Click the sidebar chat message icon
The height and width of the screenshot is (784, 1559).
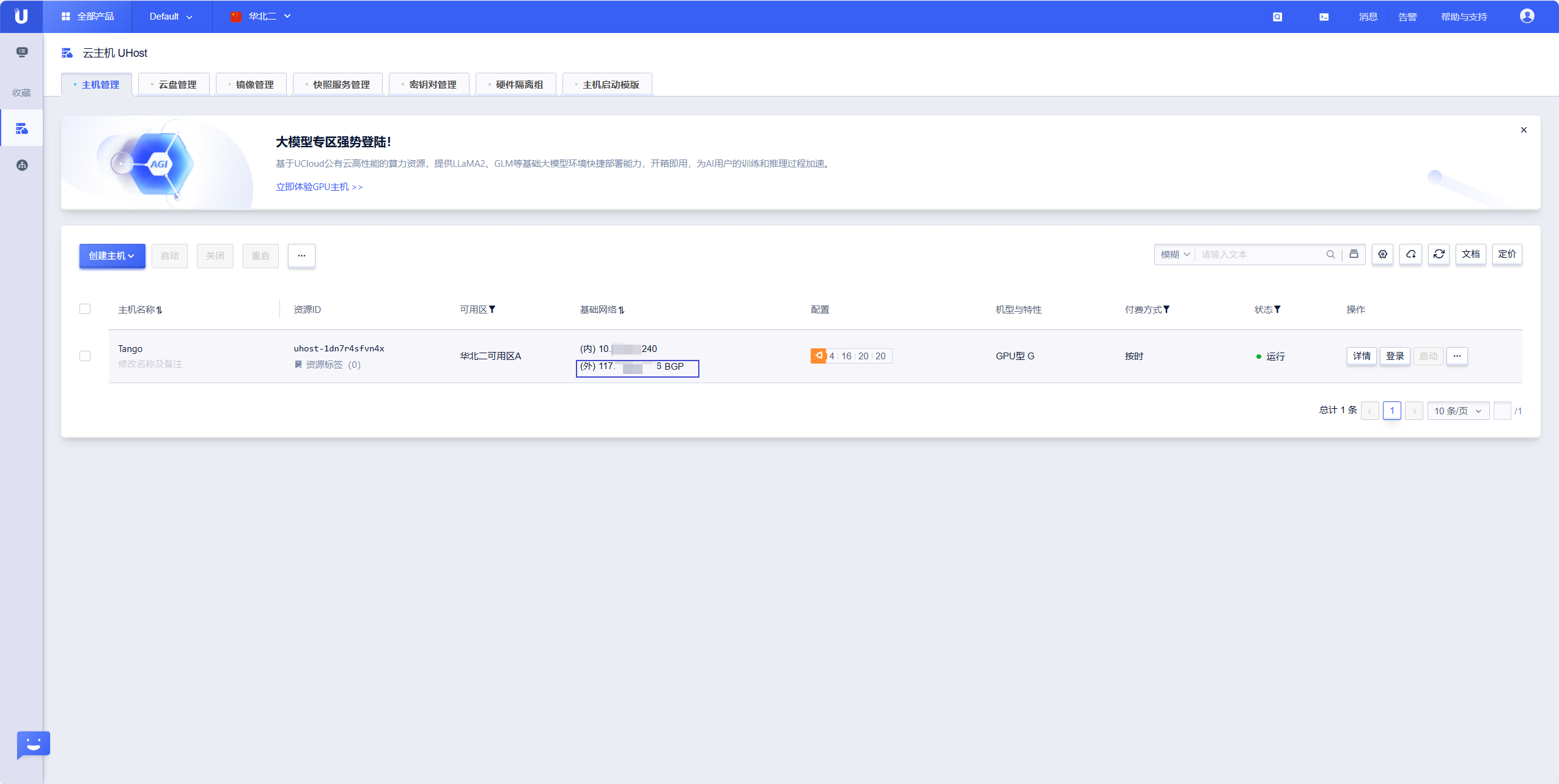[22, 52]
